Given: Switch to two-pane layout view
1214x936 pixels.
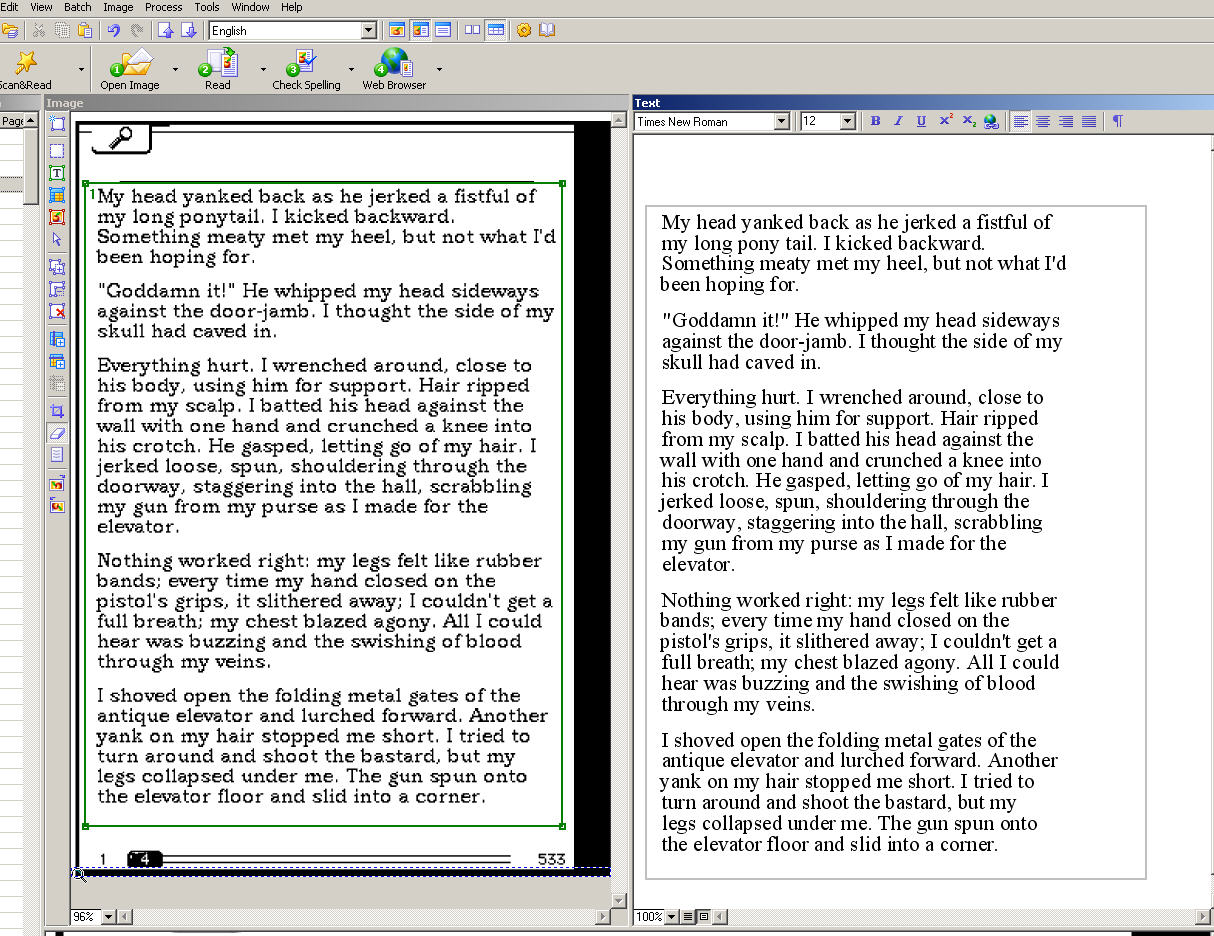Looking at the screenshot, I should (472, 30).
